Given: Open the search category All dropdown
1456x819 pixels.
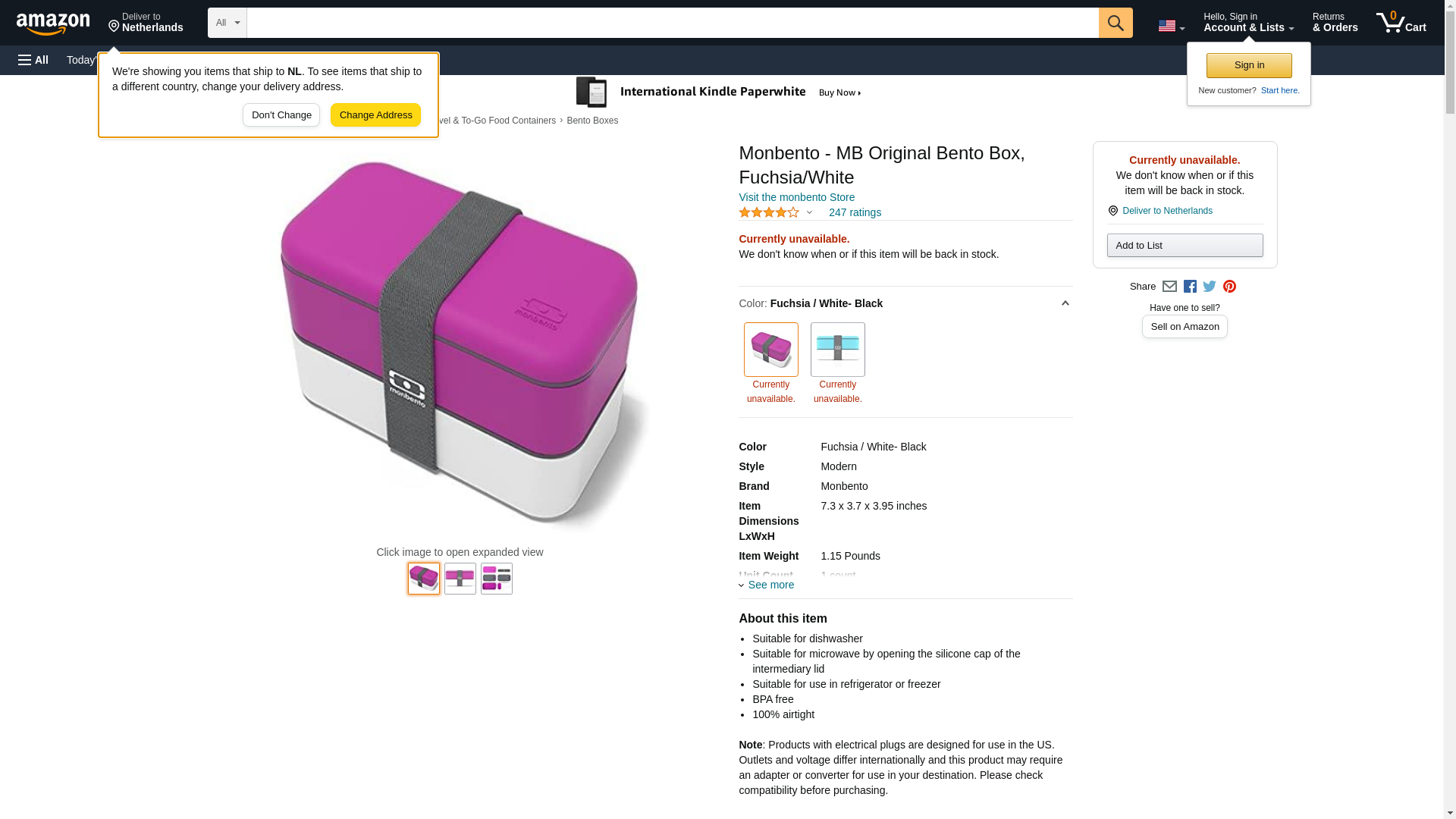Looking at the screenshot, I should (227, 23).
